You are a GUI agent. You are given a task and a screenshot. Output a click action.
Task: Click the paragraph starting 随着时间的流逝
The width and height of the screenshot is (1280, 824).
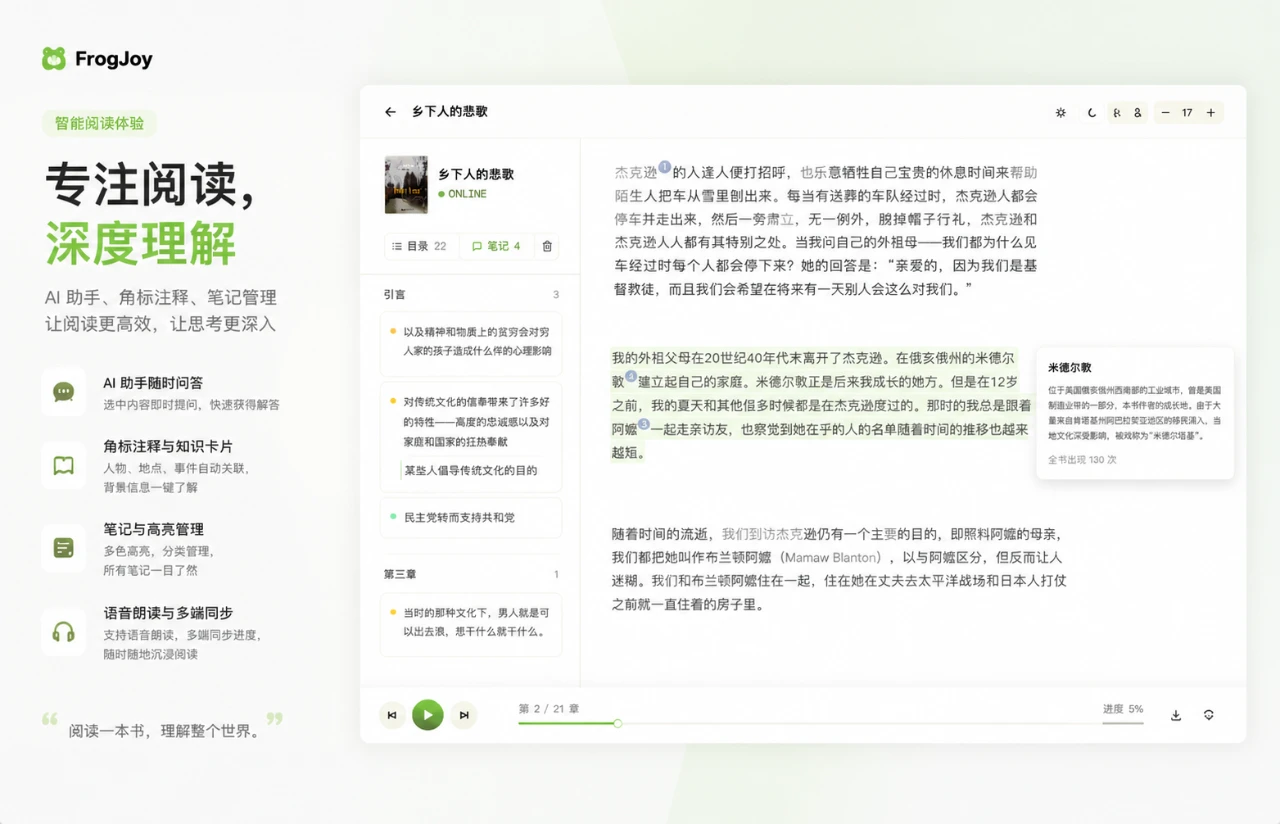838,569
